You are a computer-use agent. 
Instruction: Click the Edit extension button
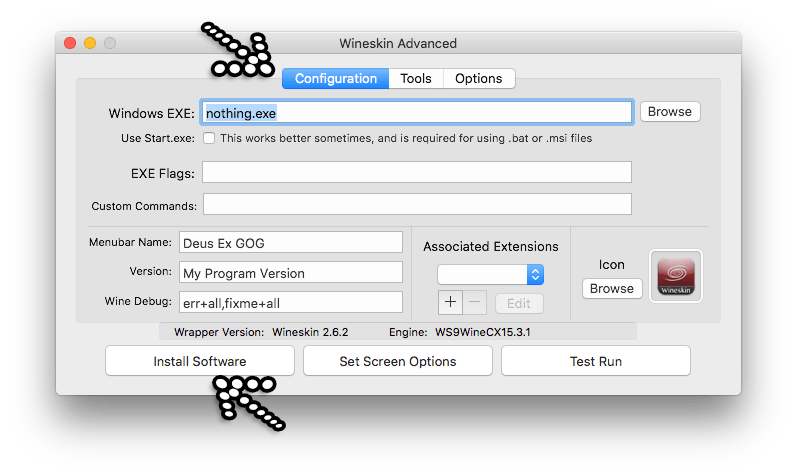pos(519,303)
